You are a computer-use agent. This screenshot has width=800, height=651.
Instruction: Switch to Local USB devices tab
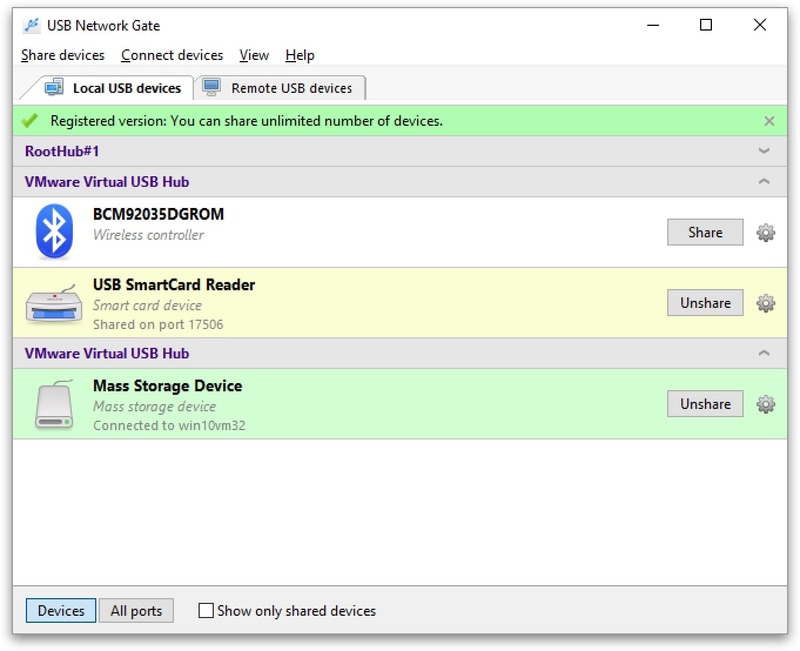coord(112,88)
